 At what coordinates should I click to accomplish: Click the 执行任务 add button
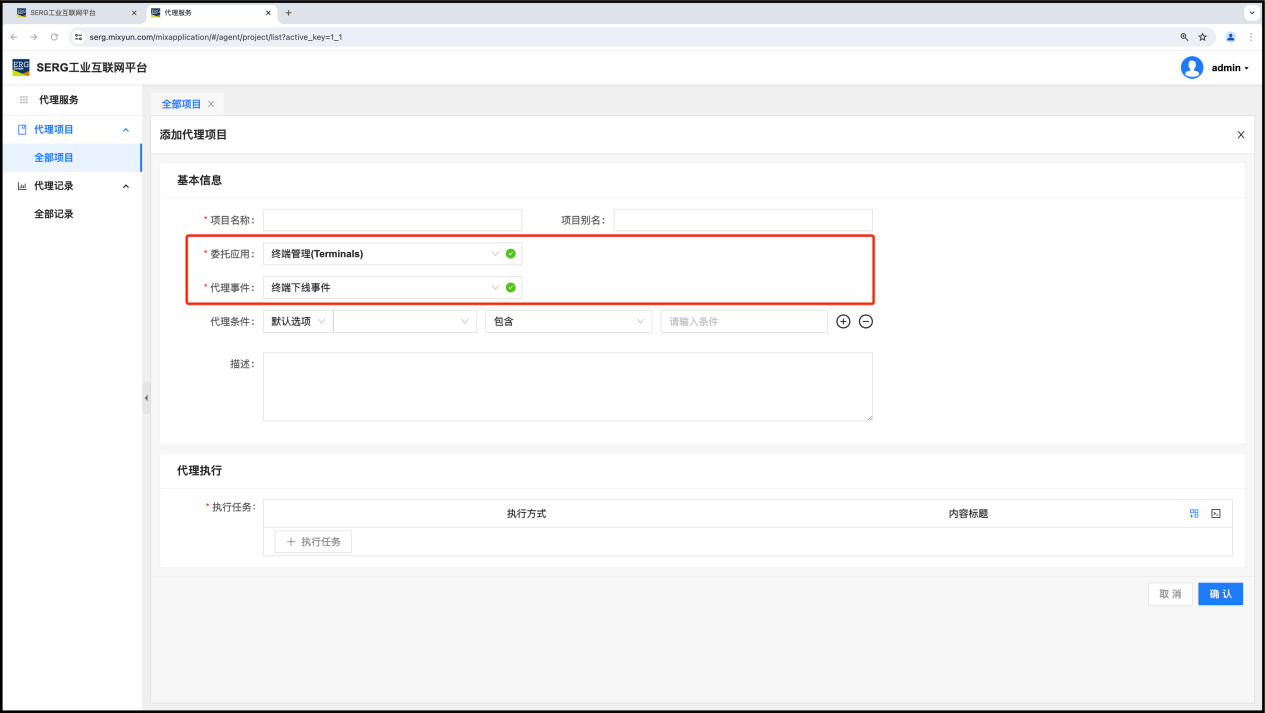313,542
